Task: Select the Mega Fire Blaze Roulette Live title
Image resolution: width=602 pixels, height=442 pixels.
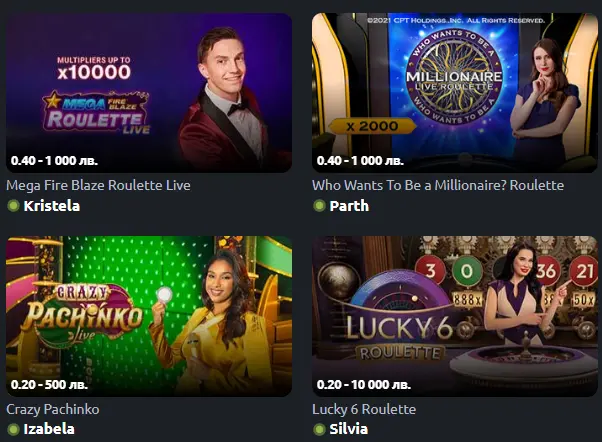Action: (98, 185)
